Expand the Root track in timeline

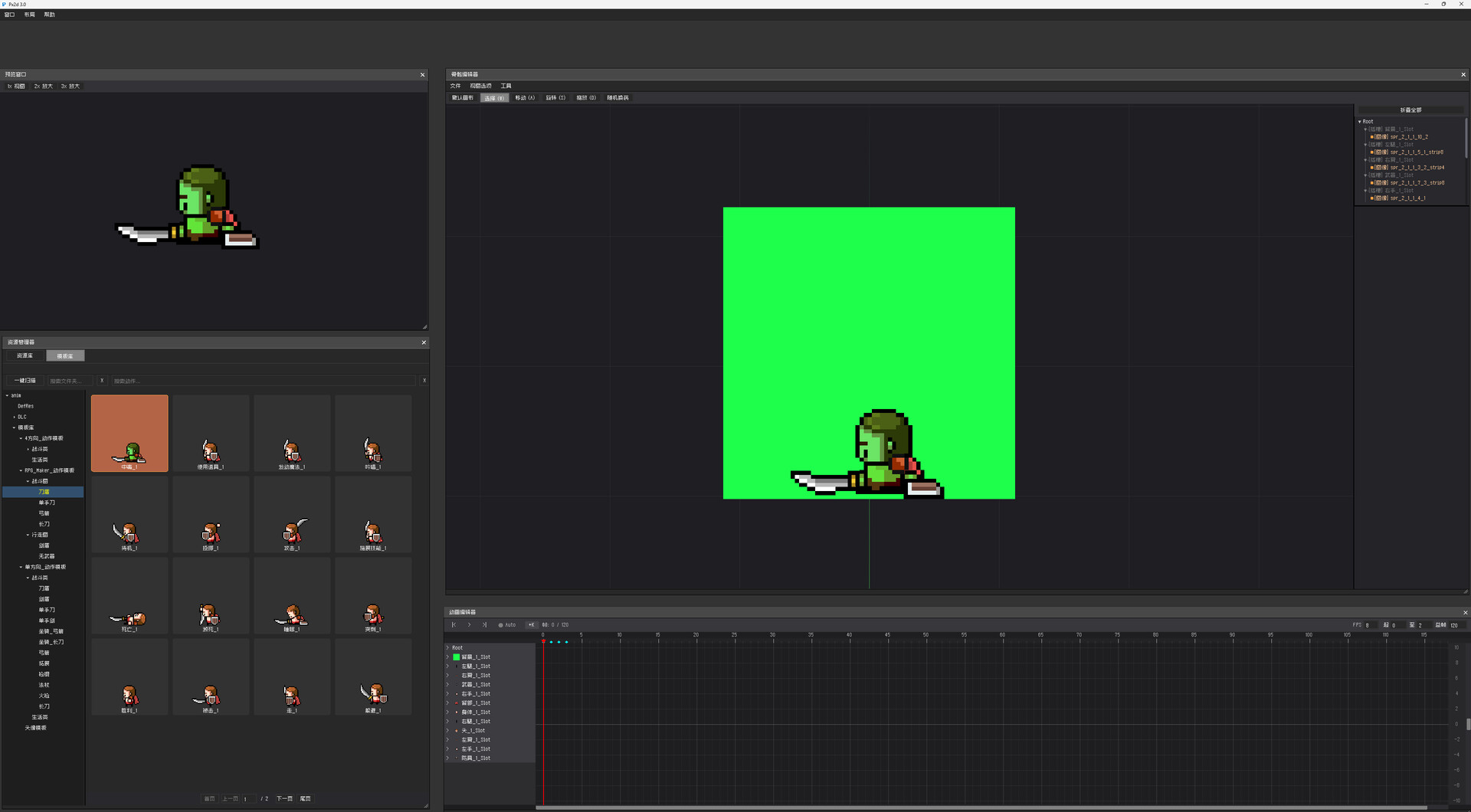pyautogui.click(x=447, y=648)
